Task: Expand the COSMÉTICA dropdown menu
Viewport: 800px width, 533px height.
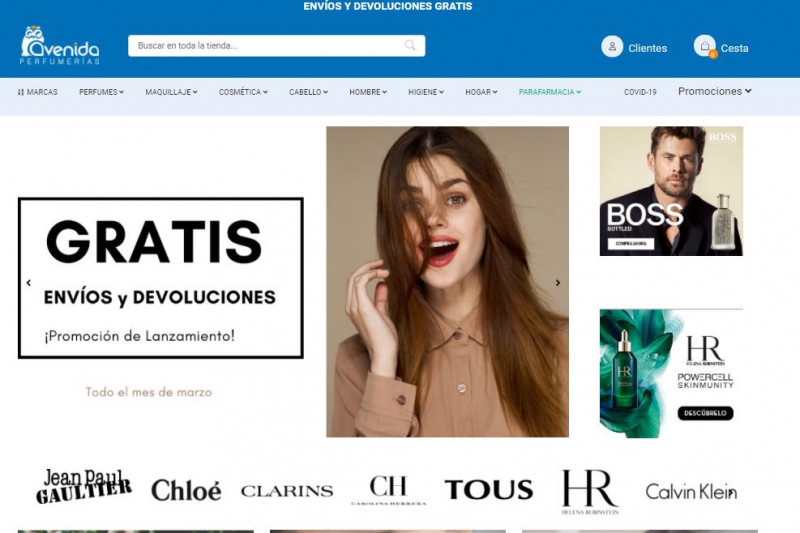Action: 243,92
